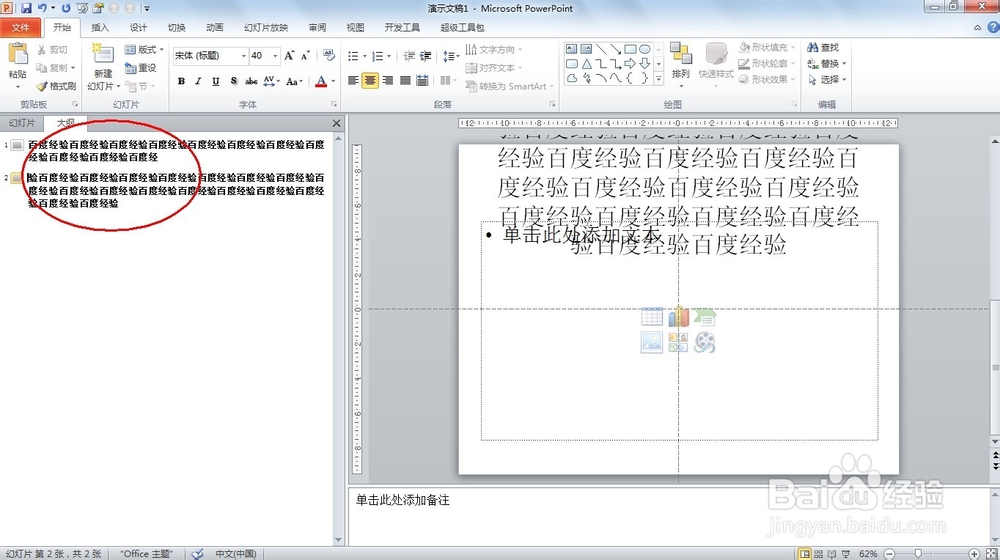Switch to Animations (动画) ribbon tab

pyautogui.click(x=214, y=27)
